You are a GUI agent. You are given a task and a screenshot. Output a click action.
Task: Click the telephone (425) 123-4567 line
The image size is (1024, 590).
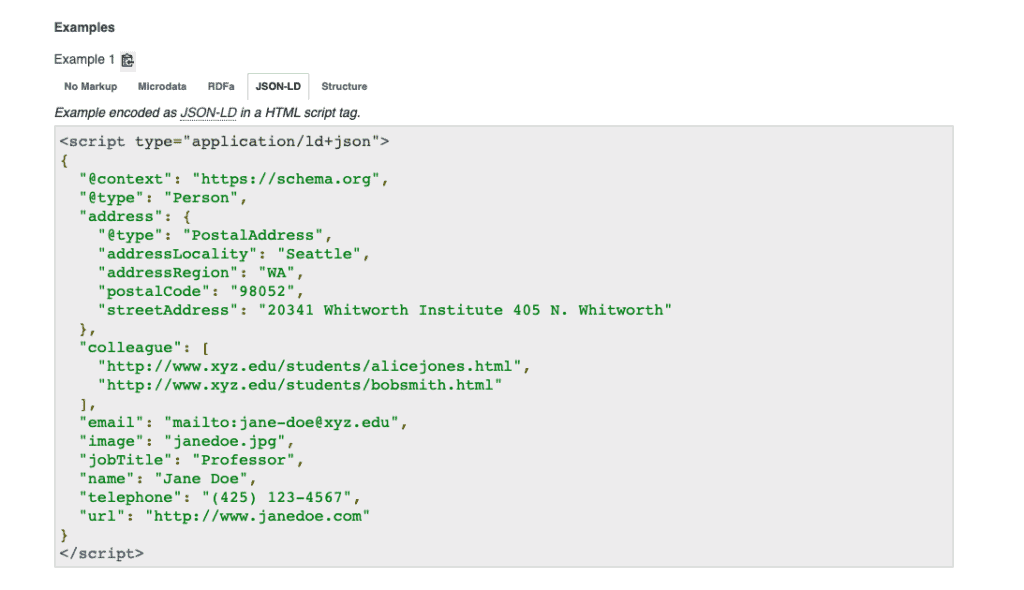tap(220, 498)
